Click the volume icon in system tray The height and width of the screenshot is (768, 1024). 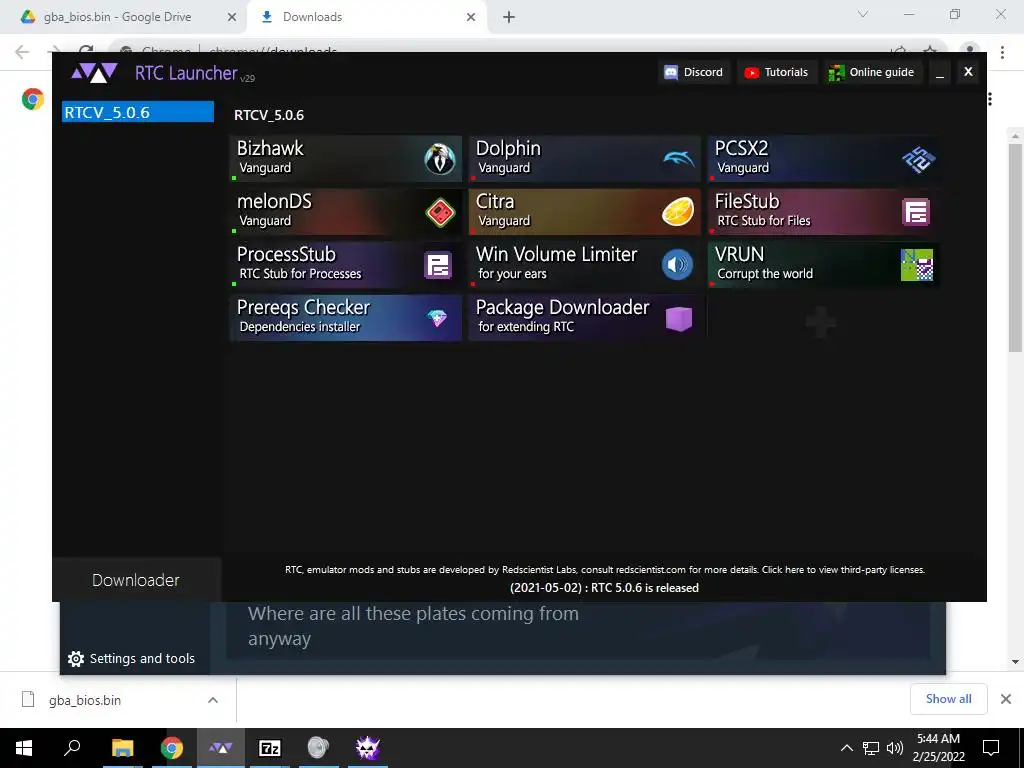[895, 748]
